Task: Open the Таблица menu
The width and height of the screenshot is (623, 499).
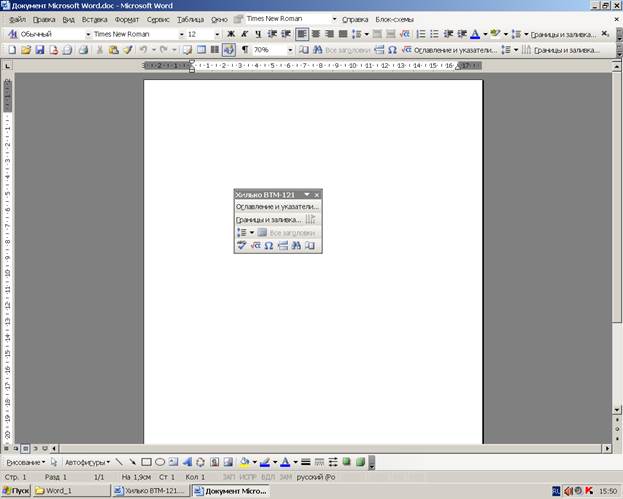Action: click(190, 19)
